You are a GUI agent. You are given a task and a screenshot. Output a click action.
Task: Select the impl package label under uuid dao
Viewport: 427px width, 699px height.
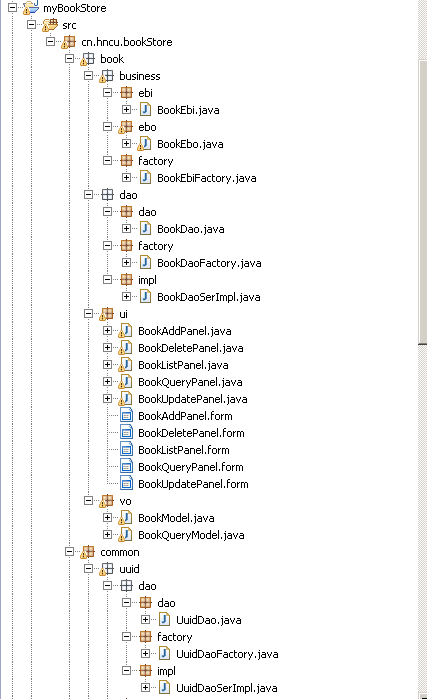point(166,671)
